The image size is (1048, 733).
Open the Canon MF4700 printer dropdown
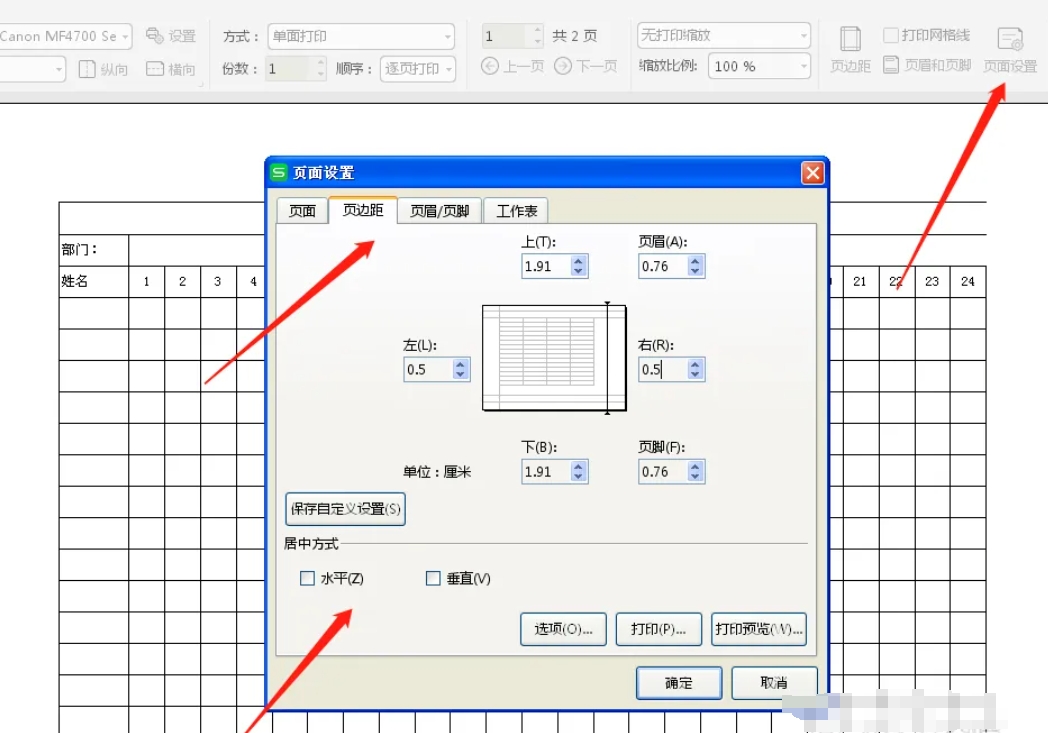coord(124,35)
